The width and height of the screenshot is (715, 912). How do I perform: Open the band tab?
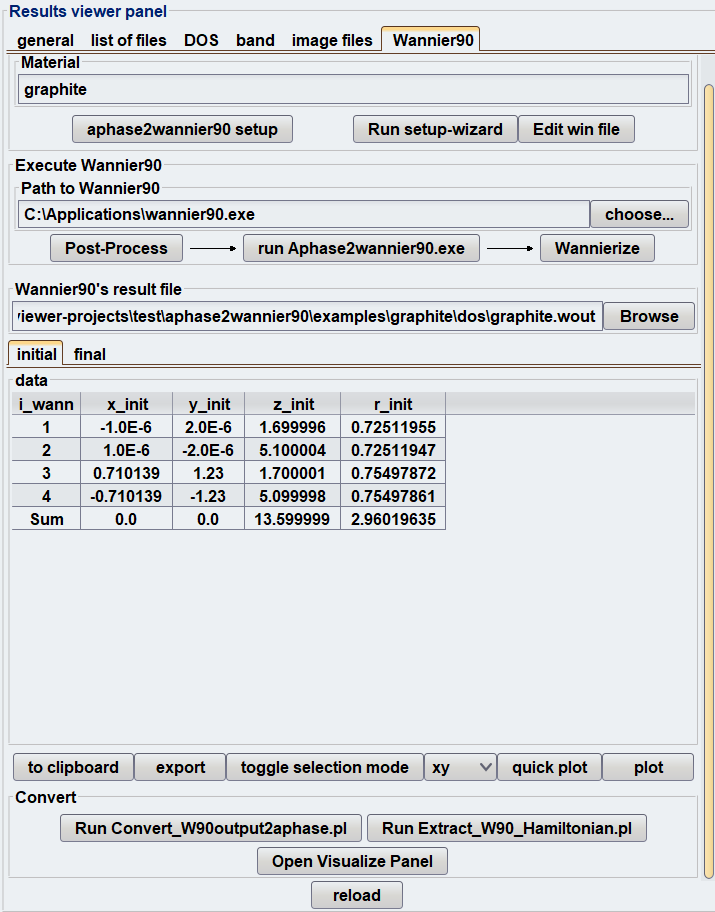pos(255,40)
